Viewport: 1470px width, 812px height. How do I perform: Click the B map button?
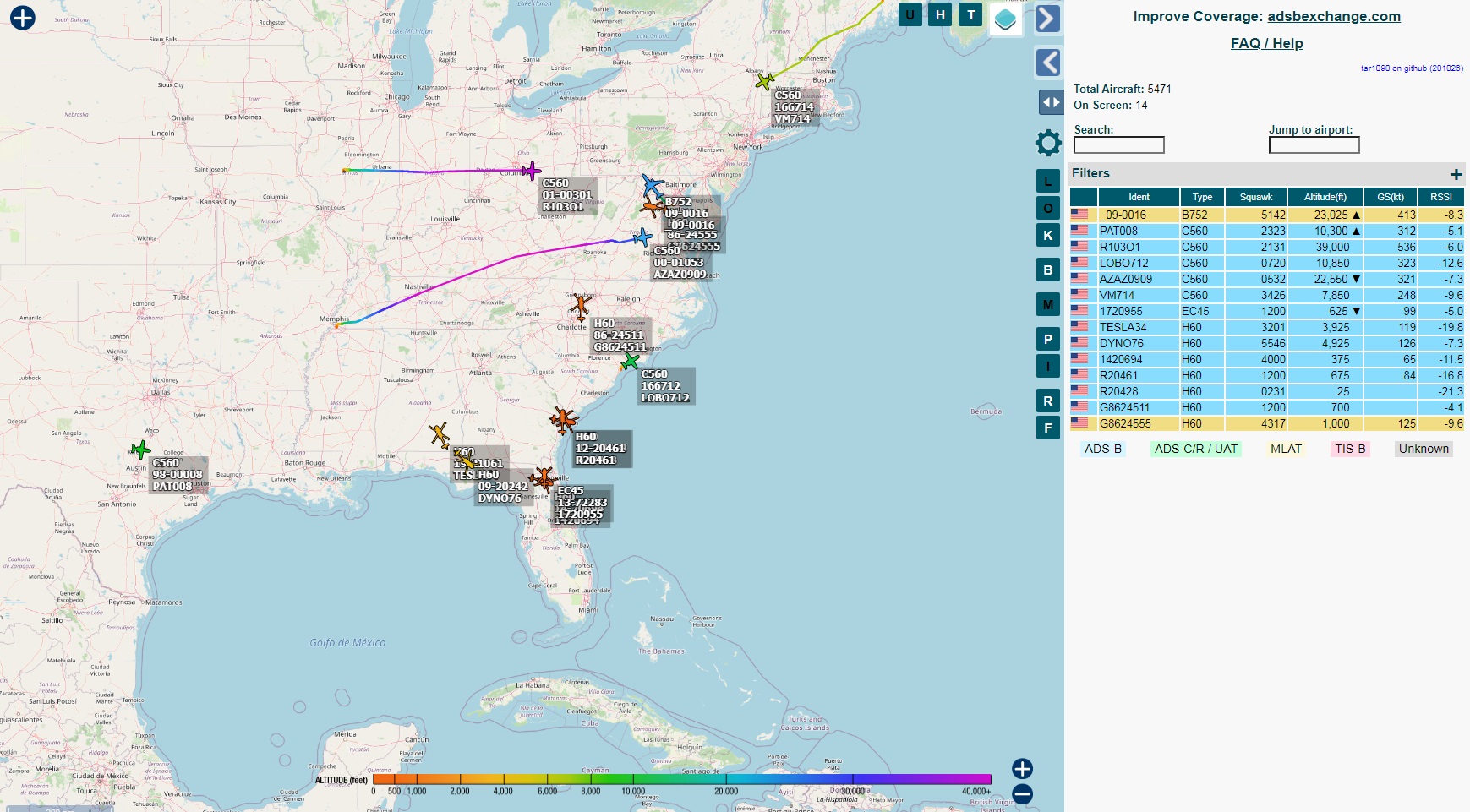[x=1048, y=270]
